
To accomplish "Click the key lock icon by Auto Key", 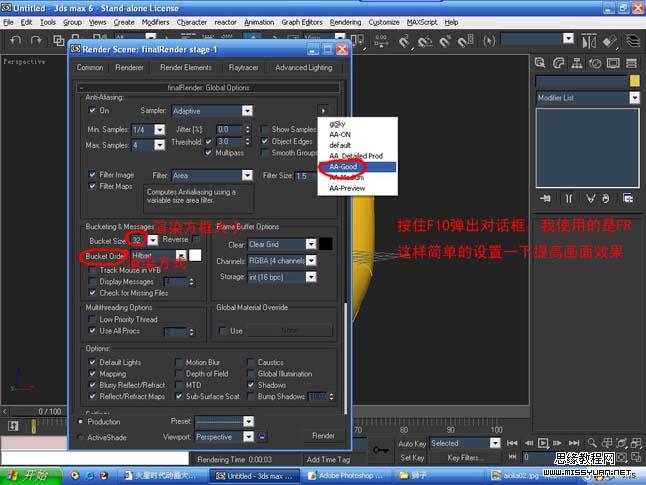I will [x=381, y=450].
